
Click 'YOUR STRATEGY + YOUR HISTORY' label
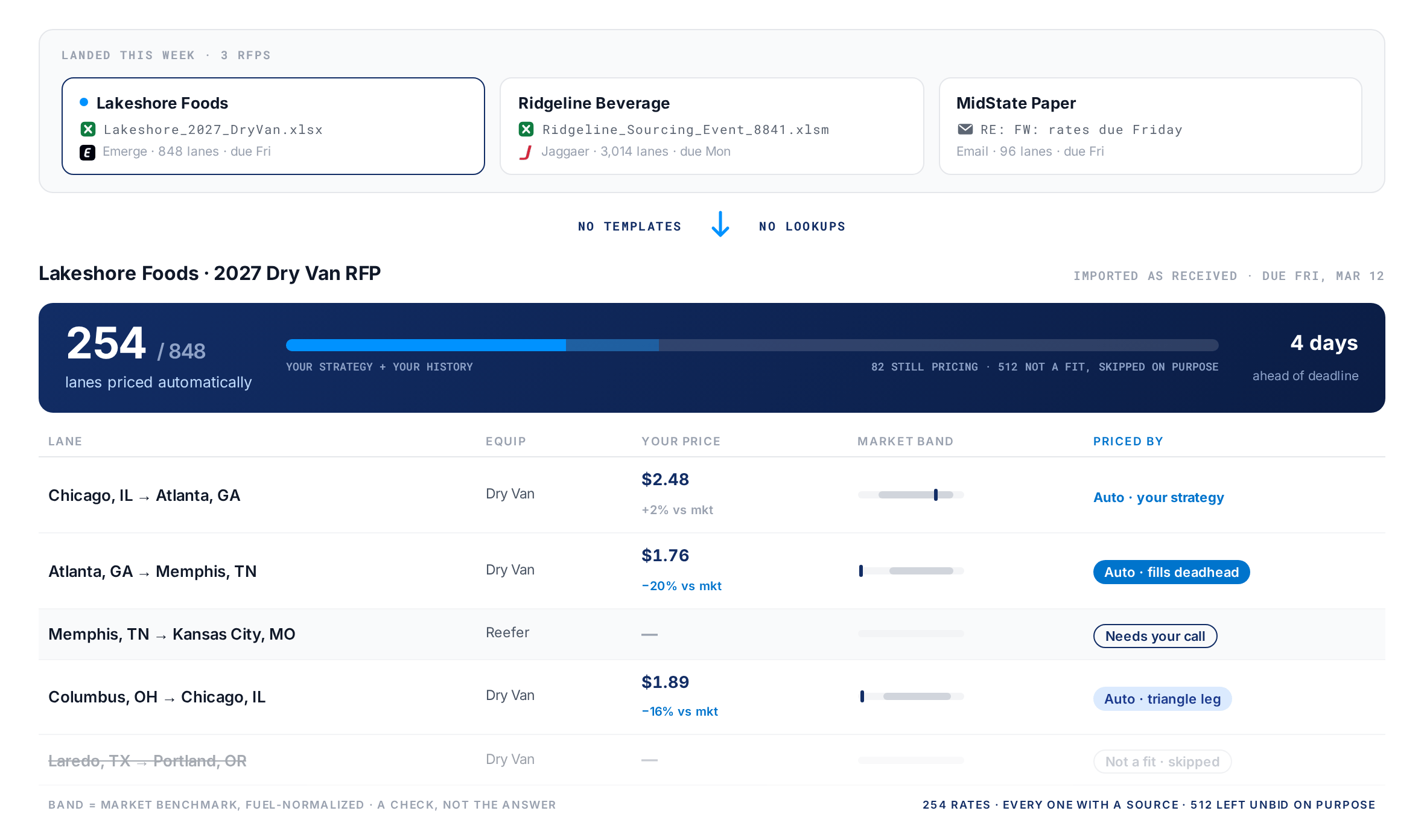(x=380, y=367)
